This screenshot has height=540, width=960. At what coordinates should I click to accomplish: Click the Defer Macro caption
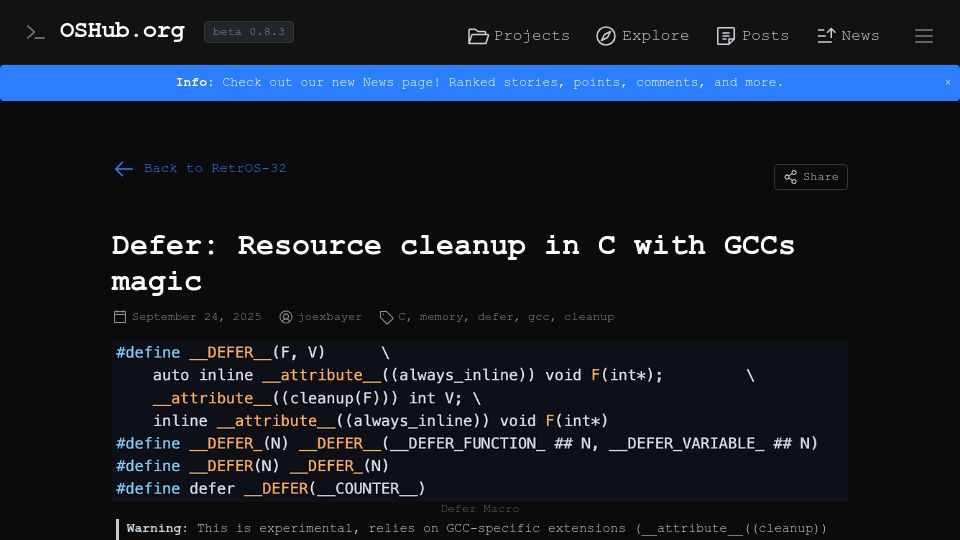click(x=480, y=509)
